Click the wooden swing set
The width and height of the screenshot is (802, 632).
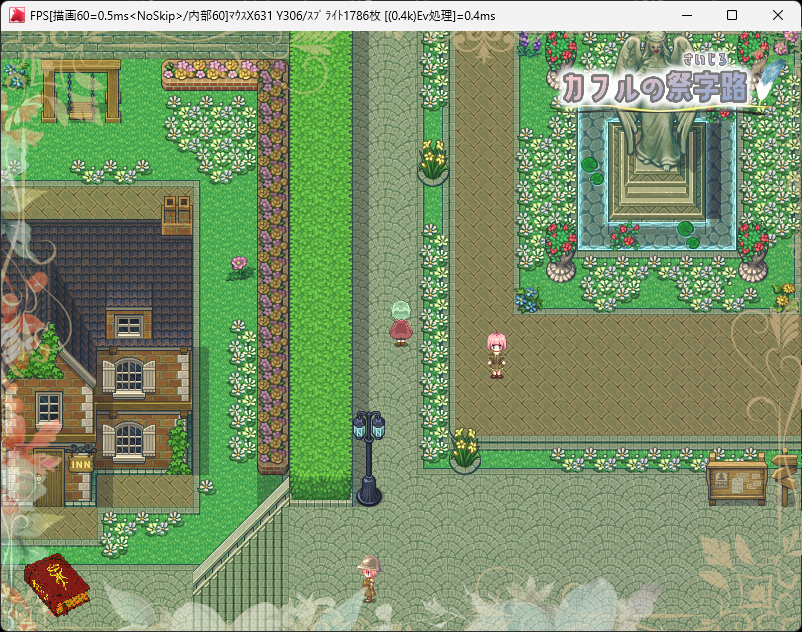click(81, 91)
